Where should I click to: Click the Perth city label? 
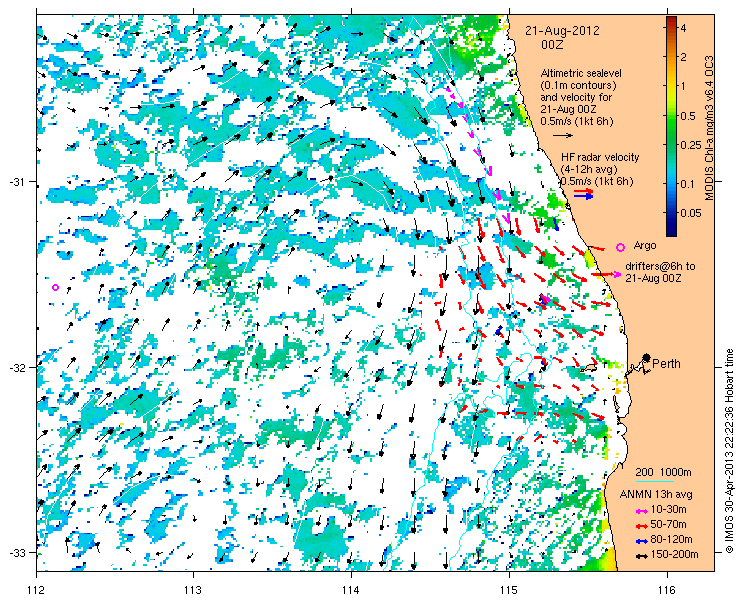coord(666,363)
